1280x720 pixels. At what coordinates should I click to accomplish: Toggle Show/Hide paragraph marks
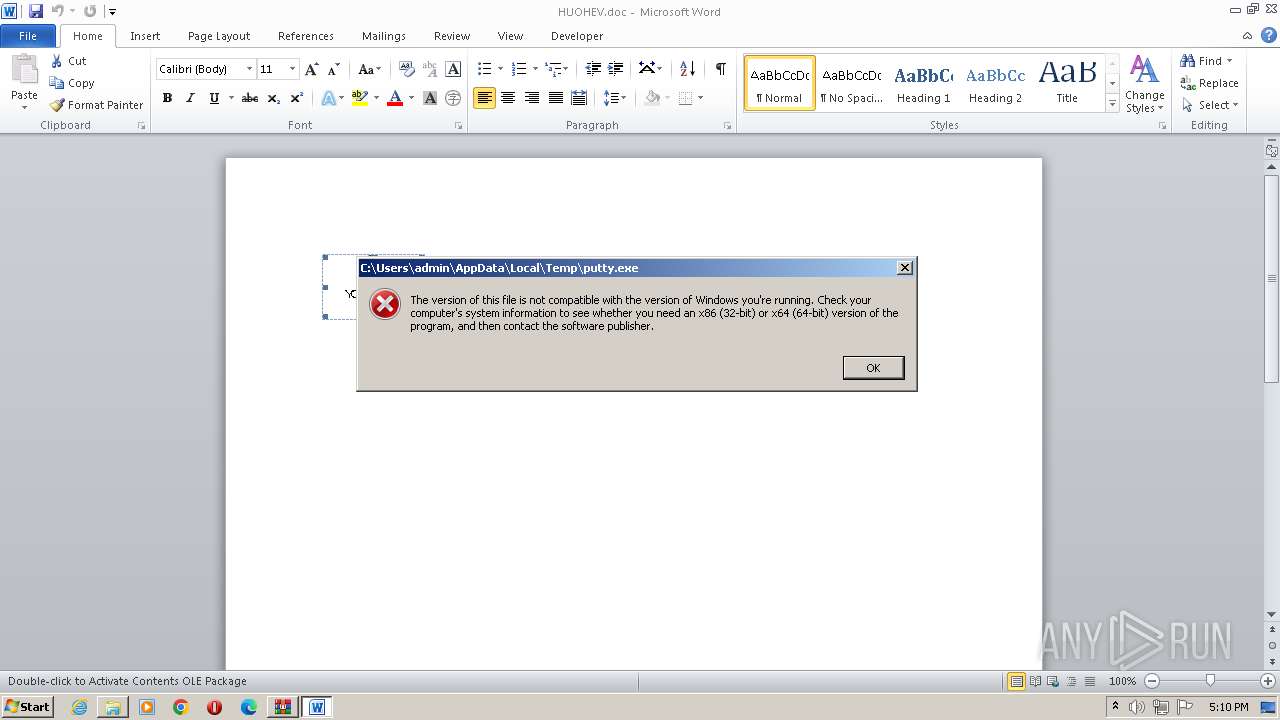click(720, 69)
